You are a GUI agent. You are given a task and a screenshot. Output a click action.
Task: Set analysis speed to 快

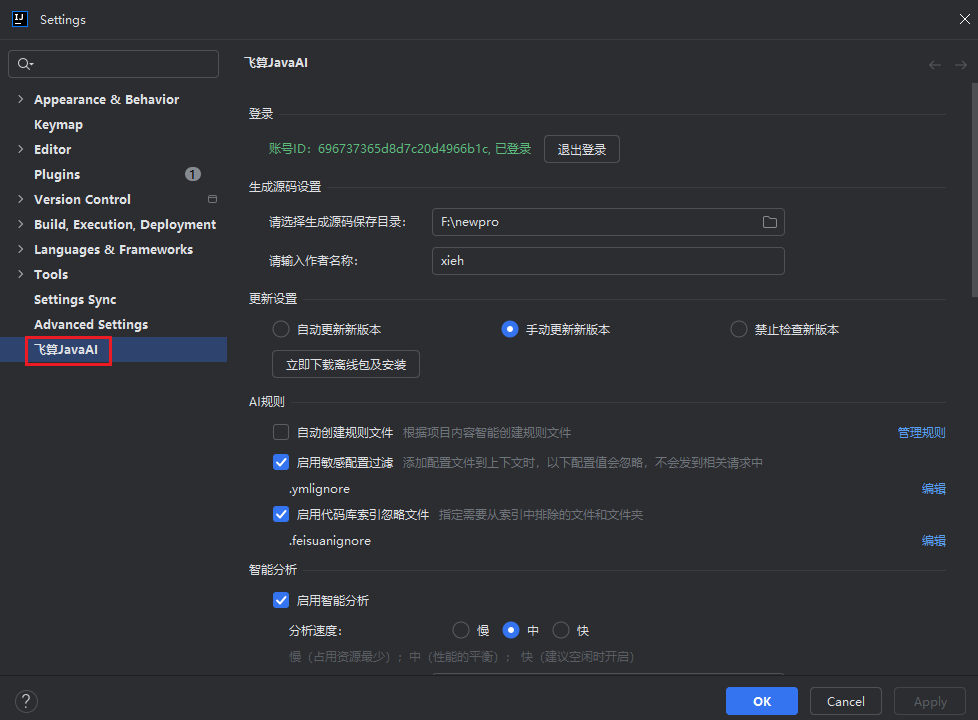tap(561, 630)
